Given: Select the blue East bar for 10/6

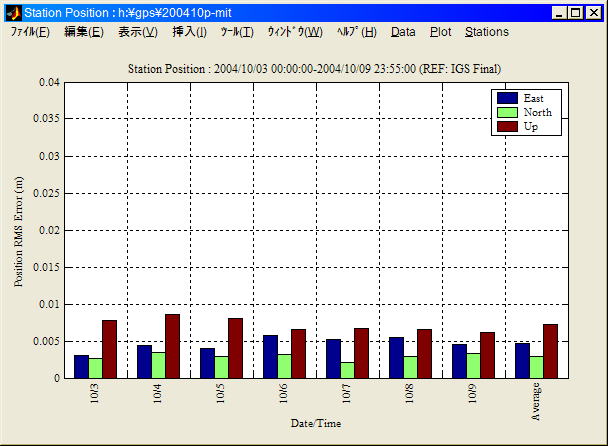Looking at the screenshot, I should (270, 357).
